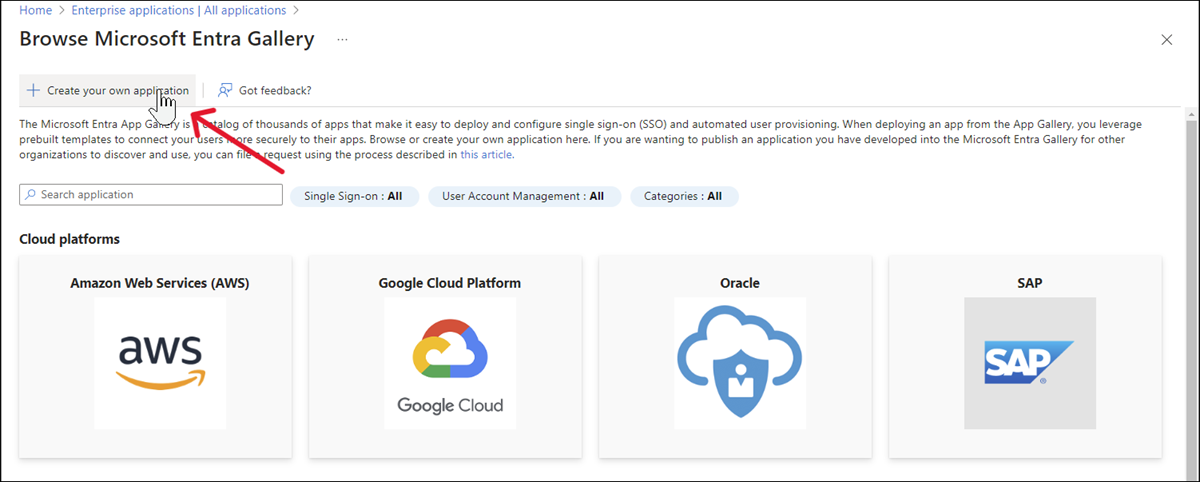
Task: Open the User Account Management filter
Action: (524, 196)
